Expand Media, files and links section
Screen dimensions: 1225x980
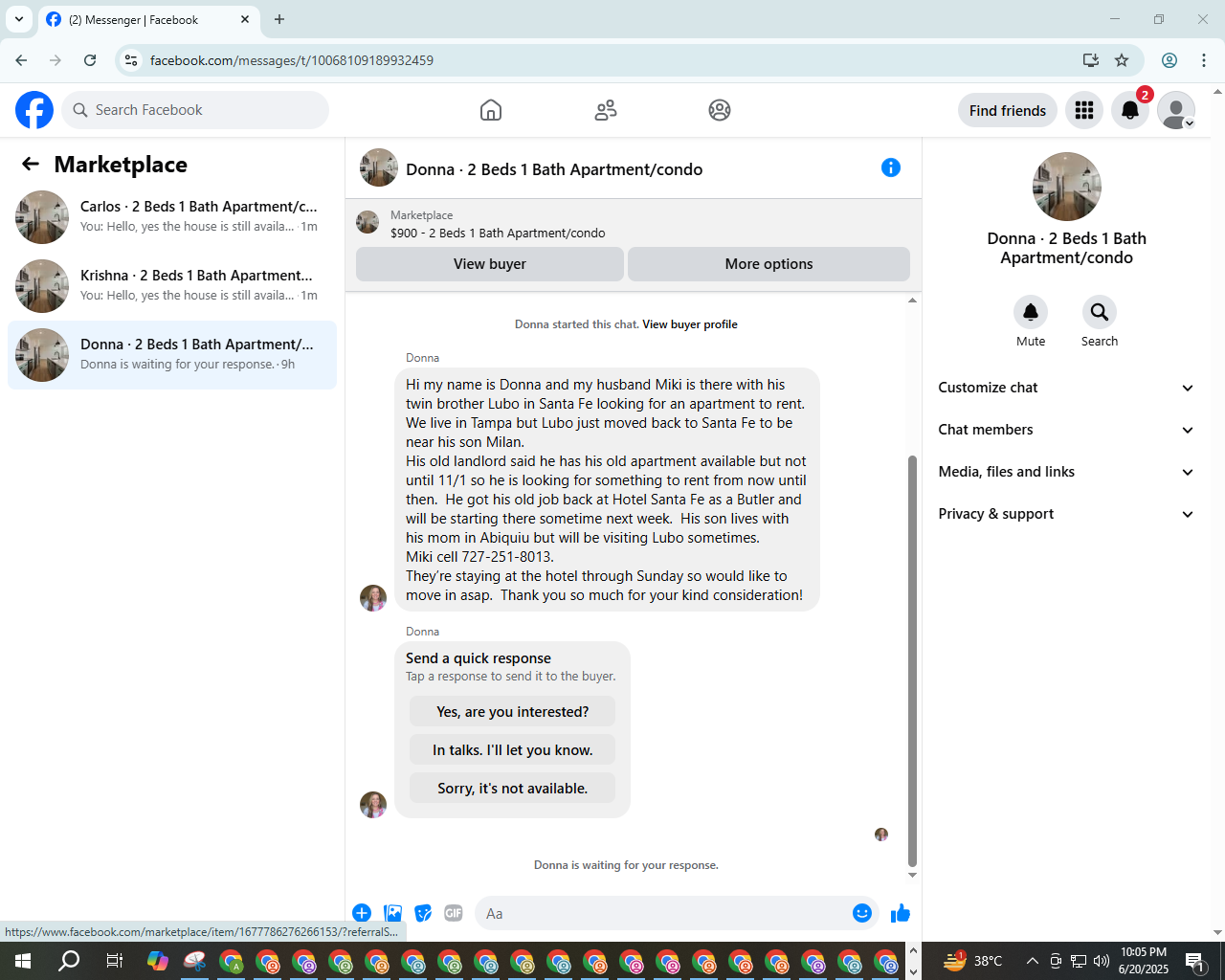[1066, 472]
